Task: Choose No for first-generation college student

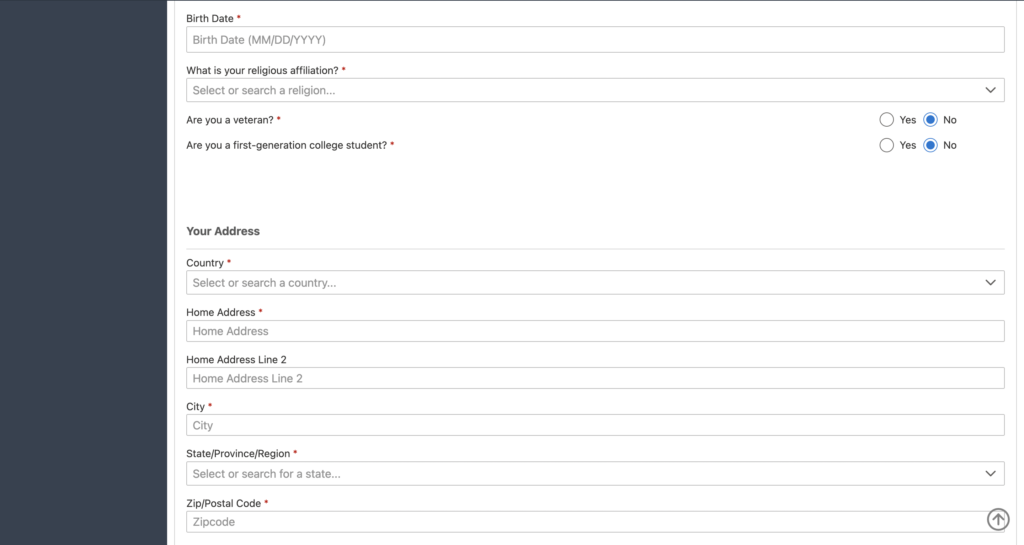Action: pos(930,145)
